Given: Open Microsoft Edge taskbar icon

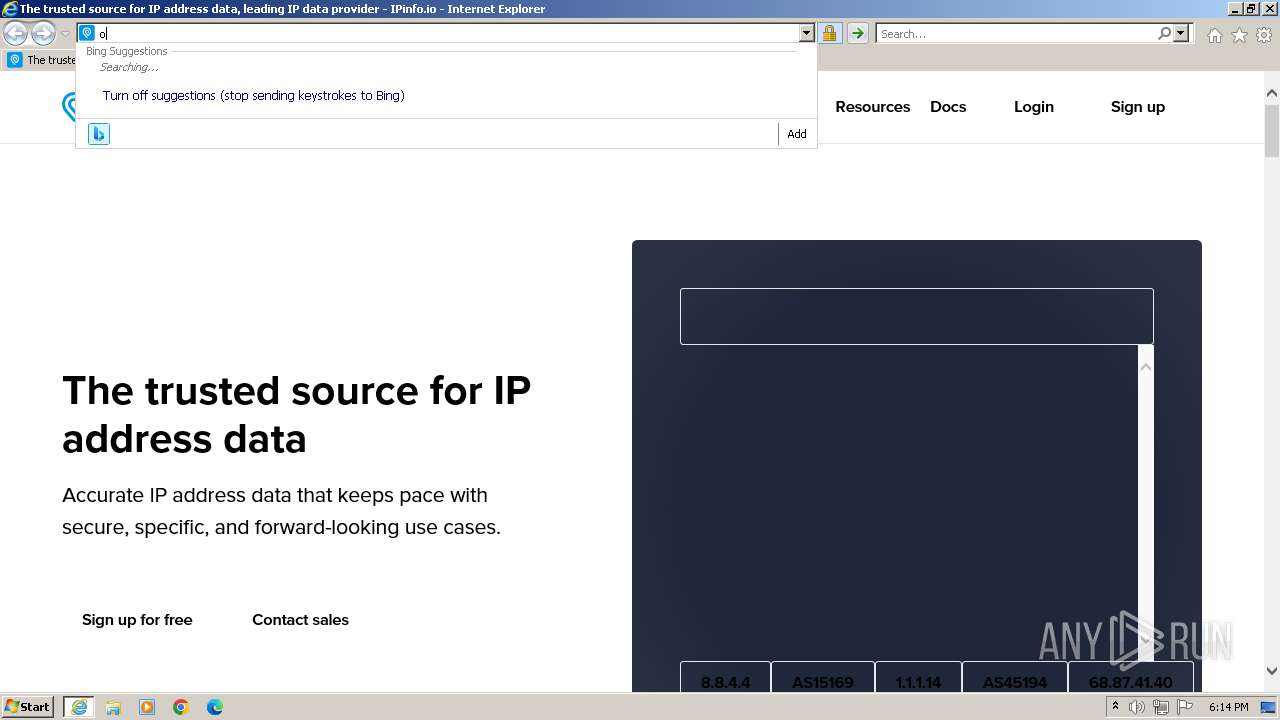Looking at the screenshot, I should pyautogui.click(x=215, y=707).
